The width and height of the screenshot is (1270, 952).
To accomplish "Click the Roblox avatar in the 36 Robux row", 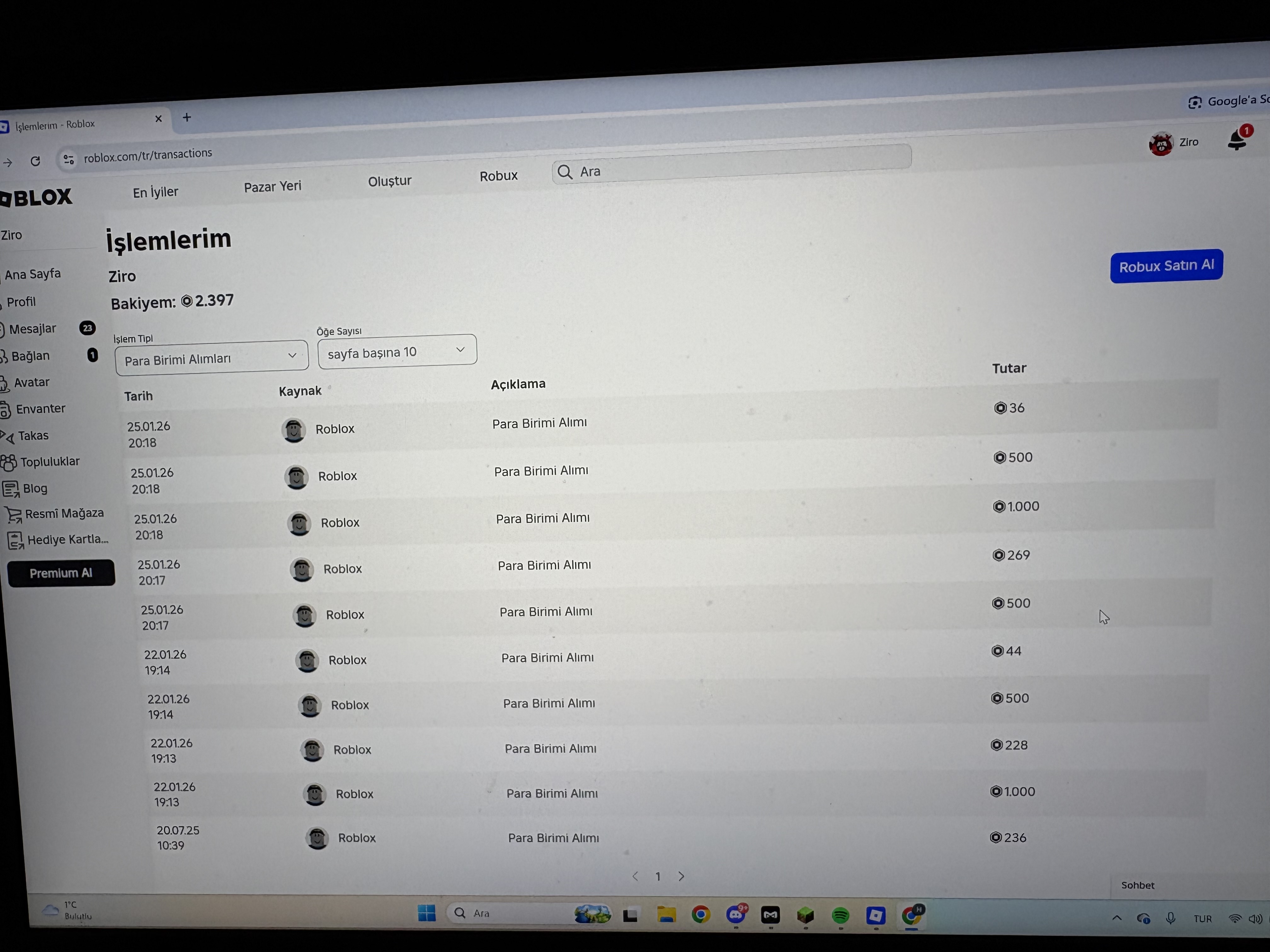I will click(293, 430).
